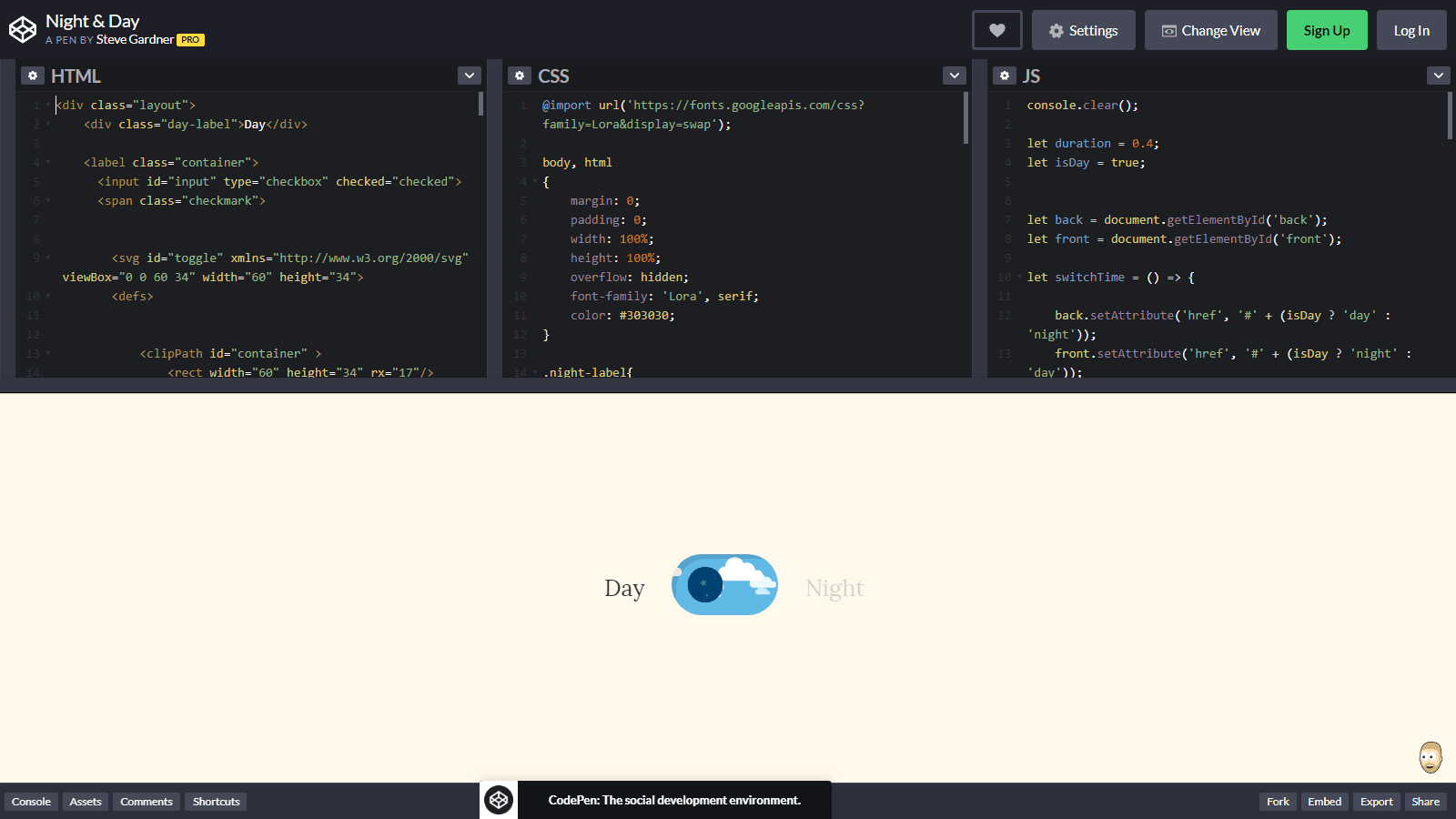This screenshot has width=1456, height=819.
Task: Open the JS panel settings gear
Action: (x=1004, y=76)
